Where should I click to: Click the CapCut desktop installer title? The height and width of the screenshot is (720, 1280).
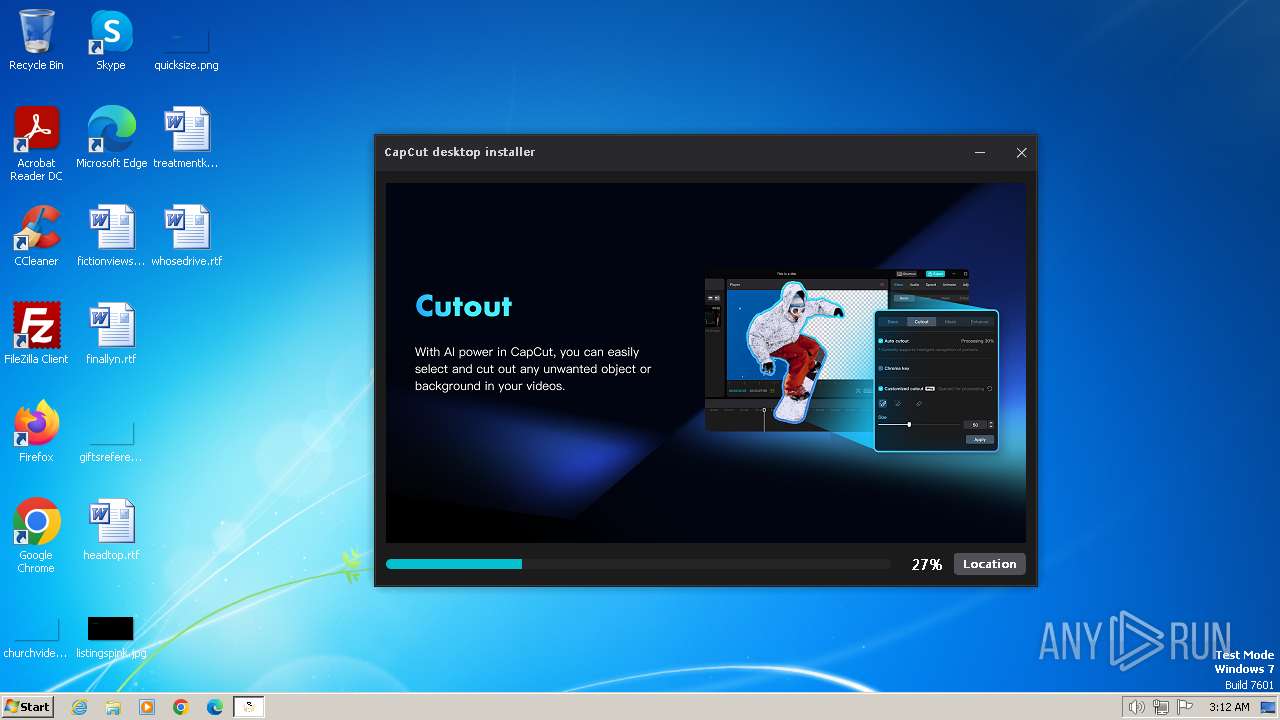[x=460, y=152]
